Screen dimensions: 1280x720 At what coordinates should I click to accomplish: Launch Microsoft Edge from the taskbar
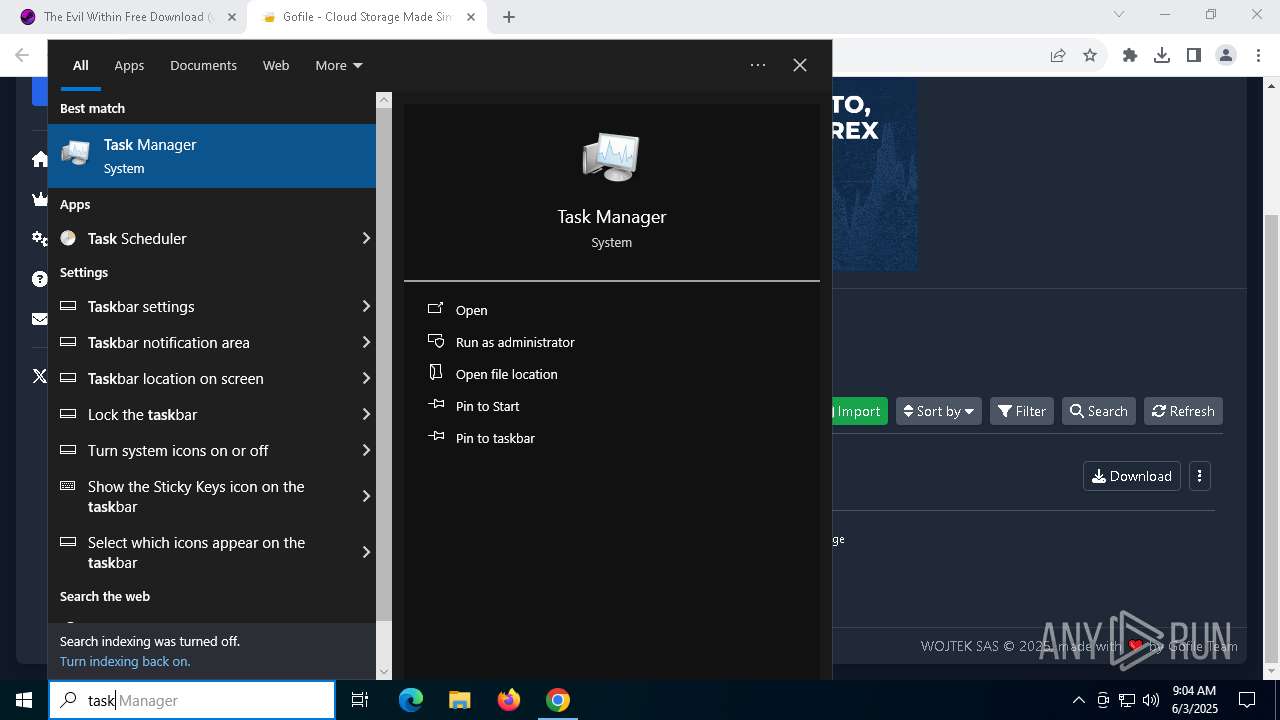click(411, 700)
